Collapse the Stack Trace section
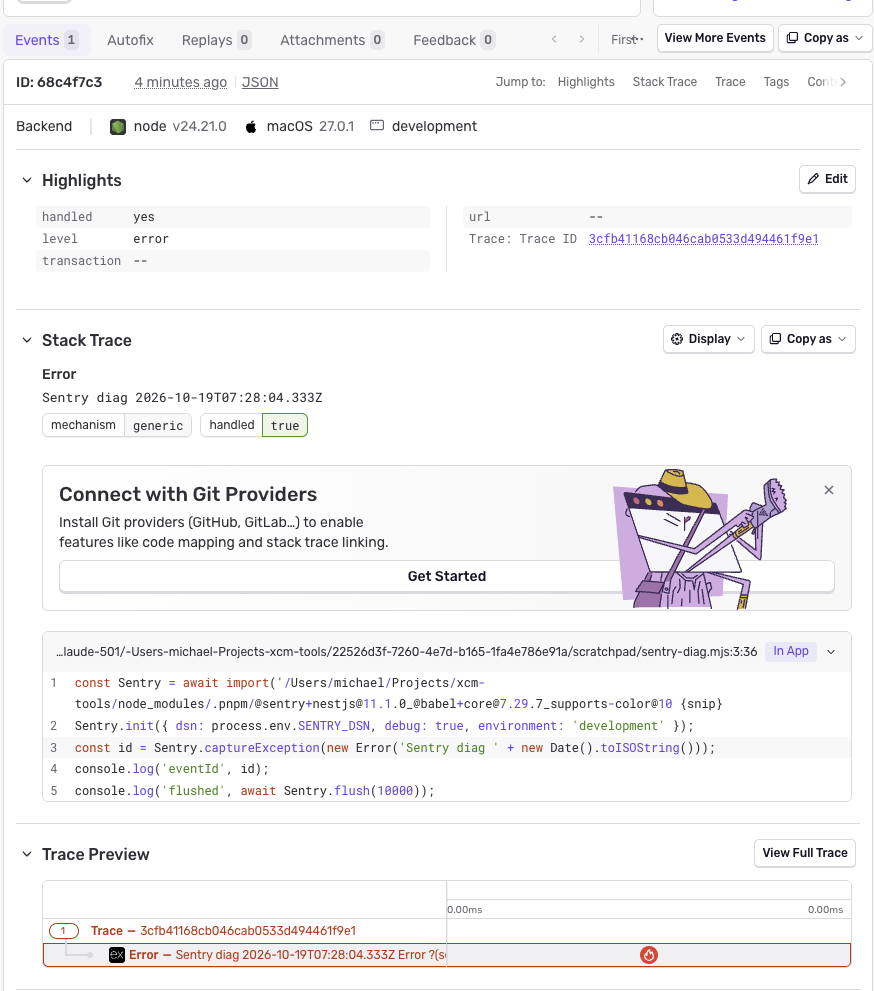874x991 pixels. click(27, 340)
